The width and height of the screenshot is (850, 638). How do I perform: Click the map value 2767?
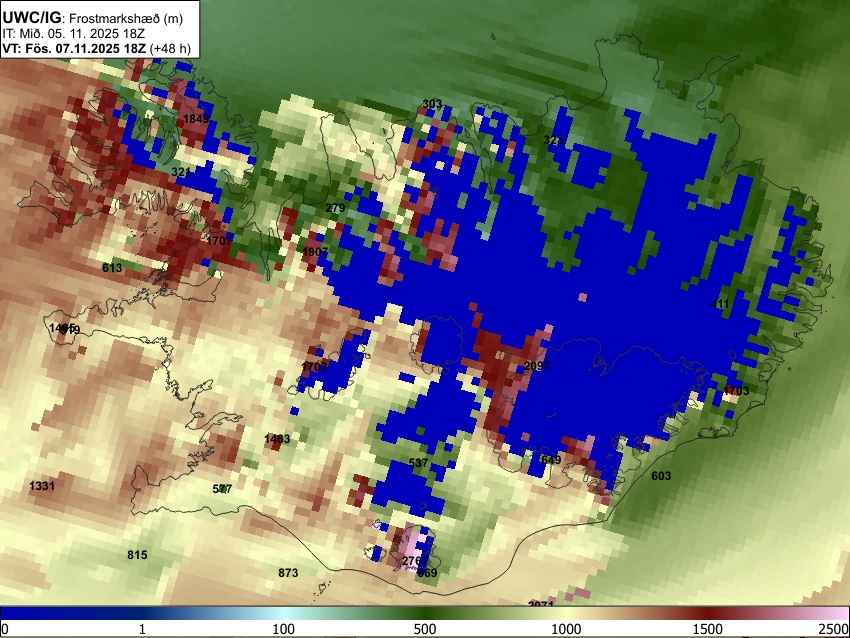pyautogui.click(x=415, y=561)
